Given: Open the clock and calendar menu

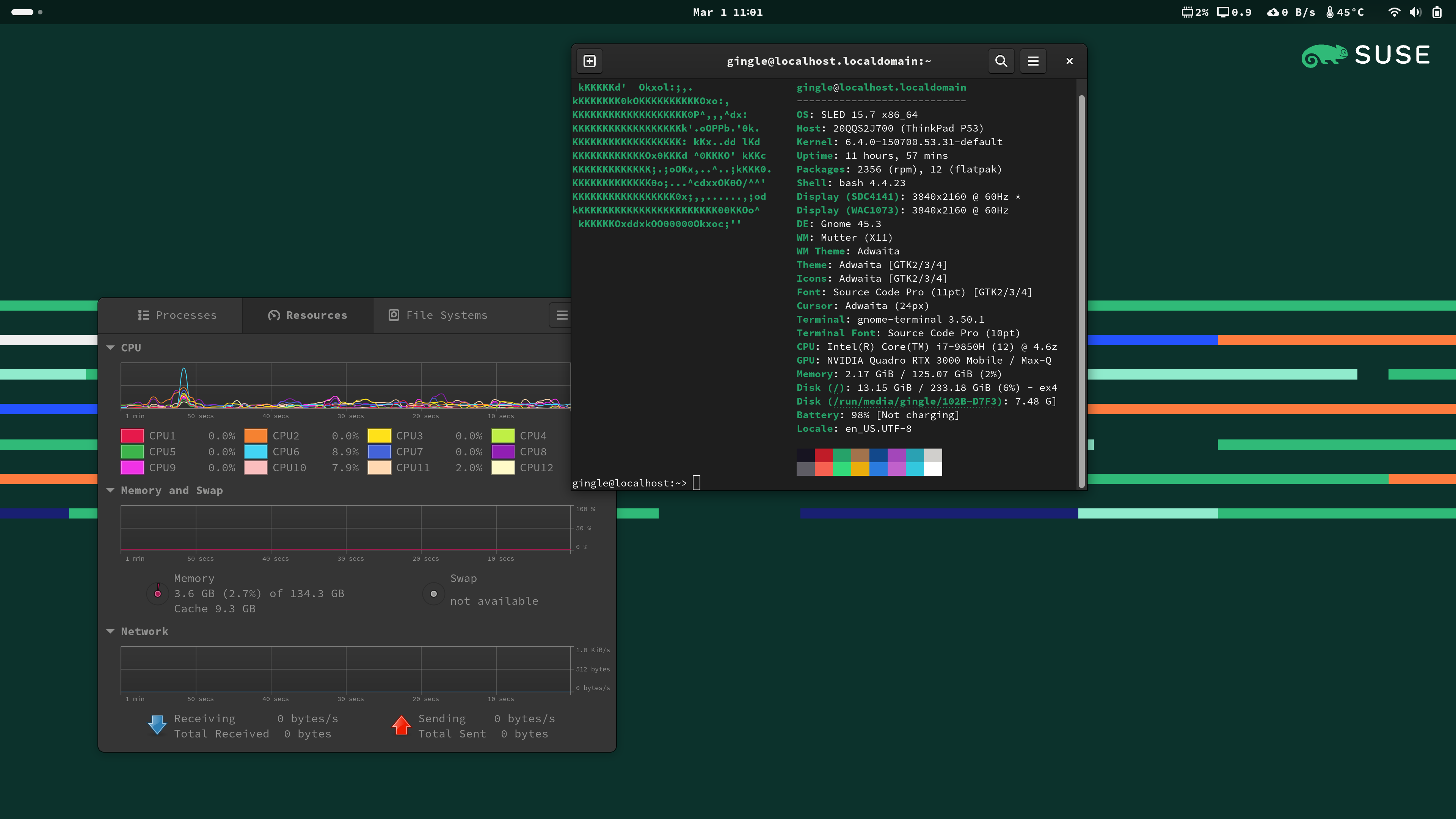Looking at the screenshot, I should click(x=728, y=13).
